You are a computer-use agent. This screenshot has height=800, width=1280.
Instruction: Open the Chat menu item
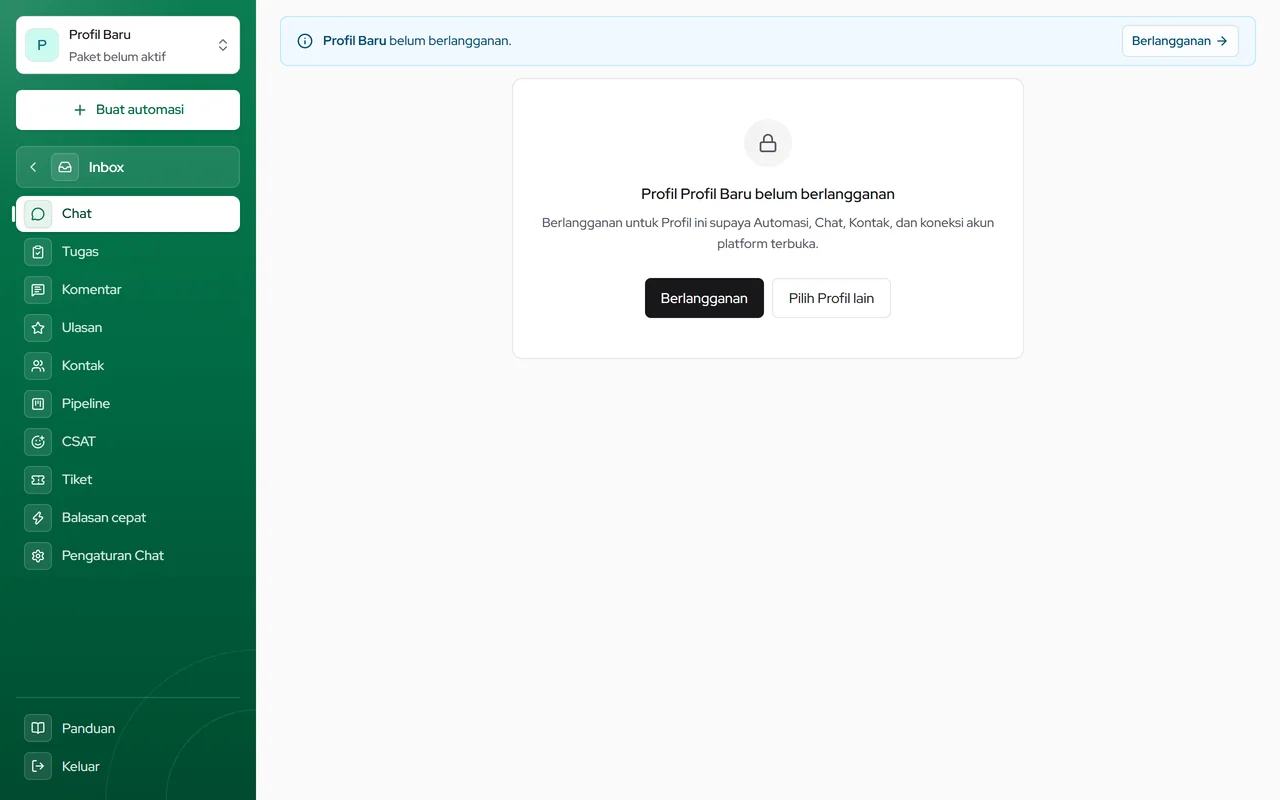coord(128,214)
